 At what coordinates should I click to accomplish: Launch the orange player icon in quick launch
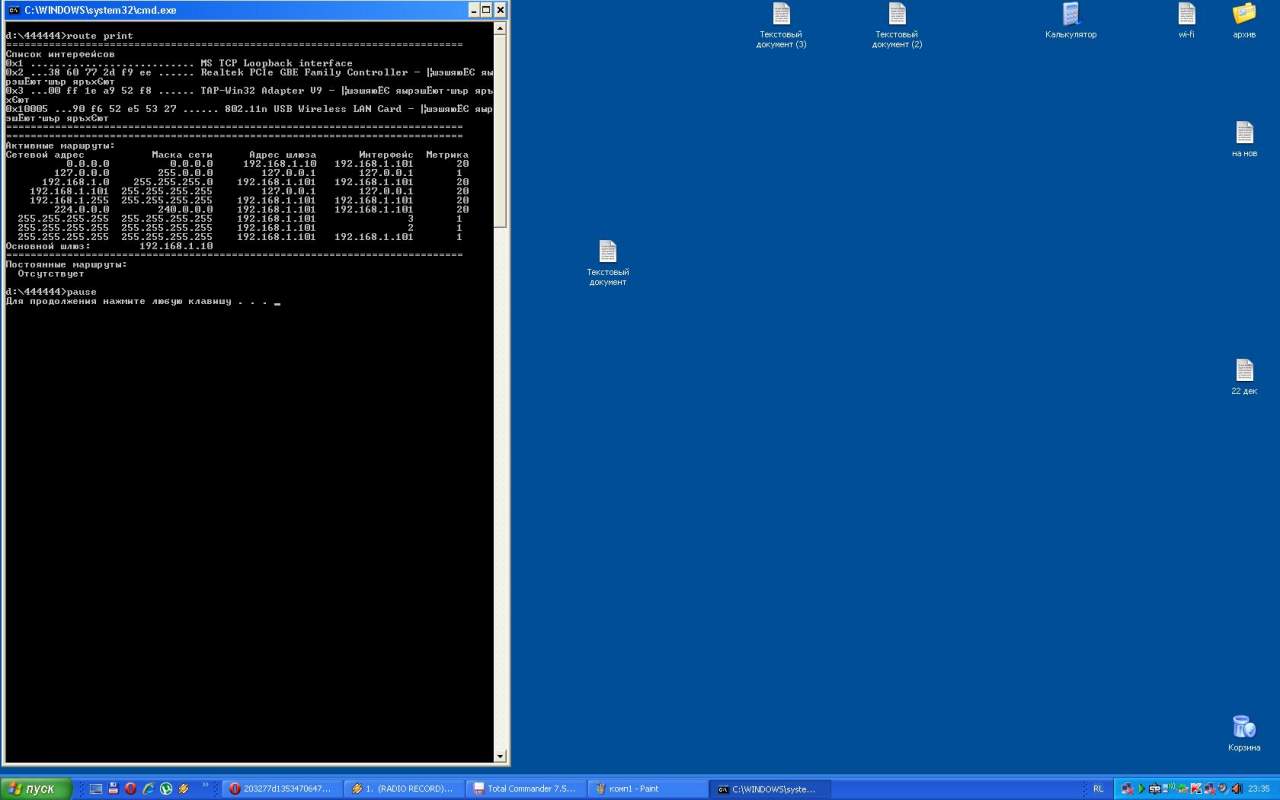point(183,789)
